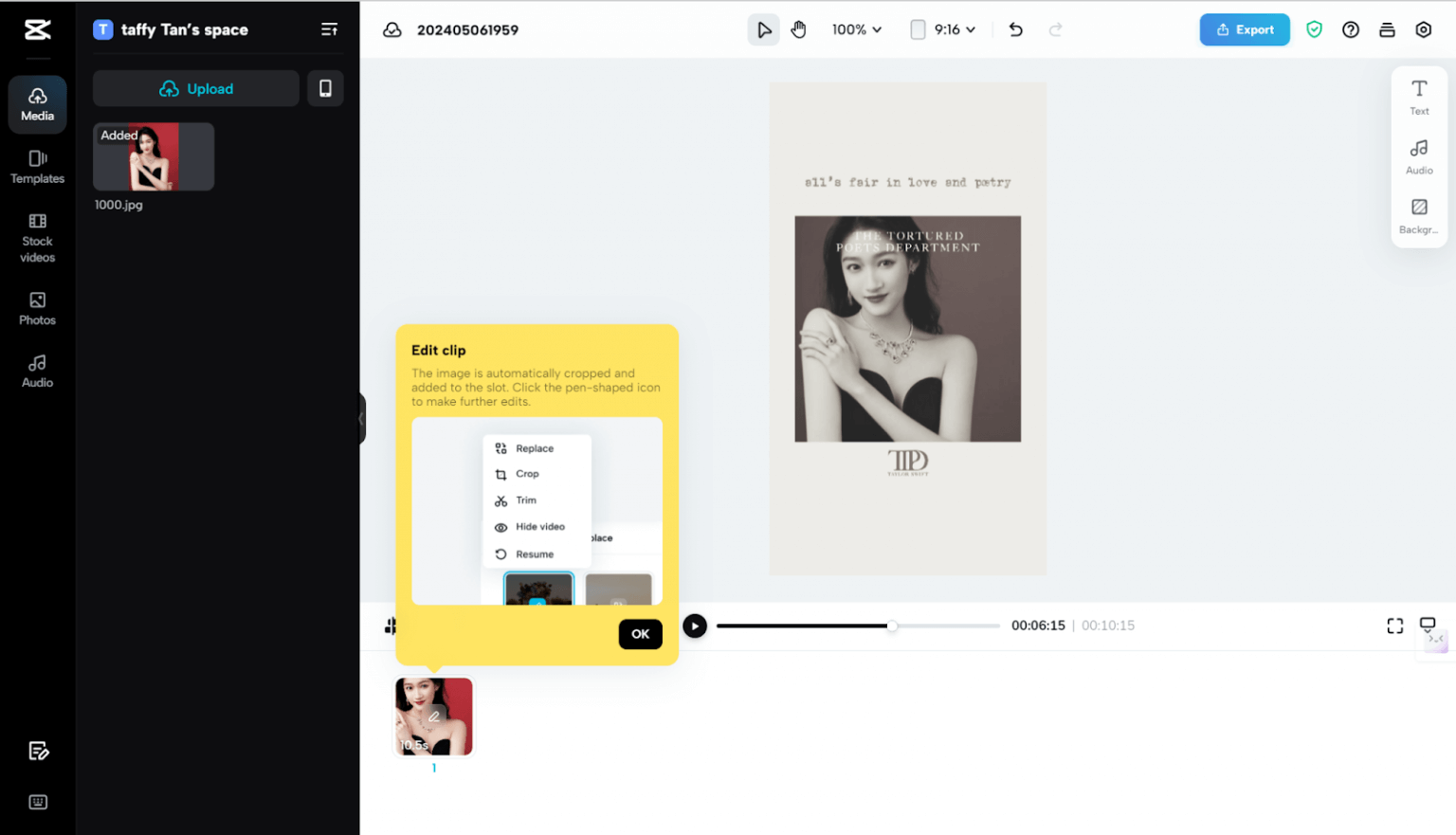Viewport: 1456px width, 835px height.
Task: Switch to the Templates tab
Action: [38, 167]
